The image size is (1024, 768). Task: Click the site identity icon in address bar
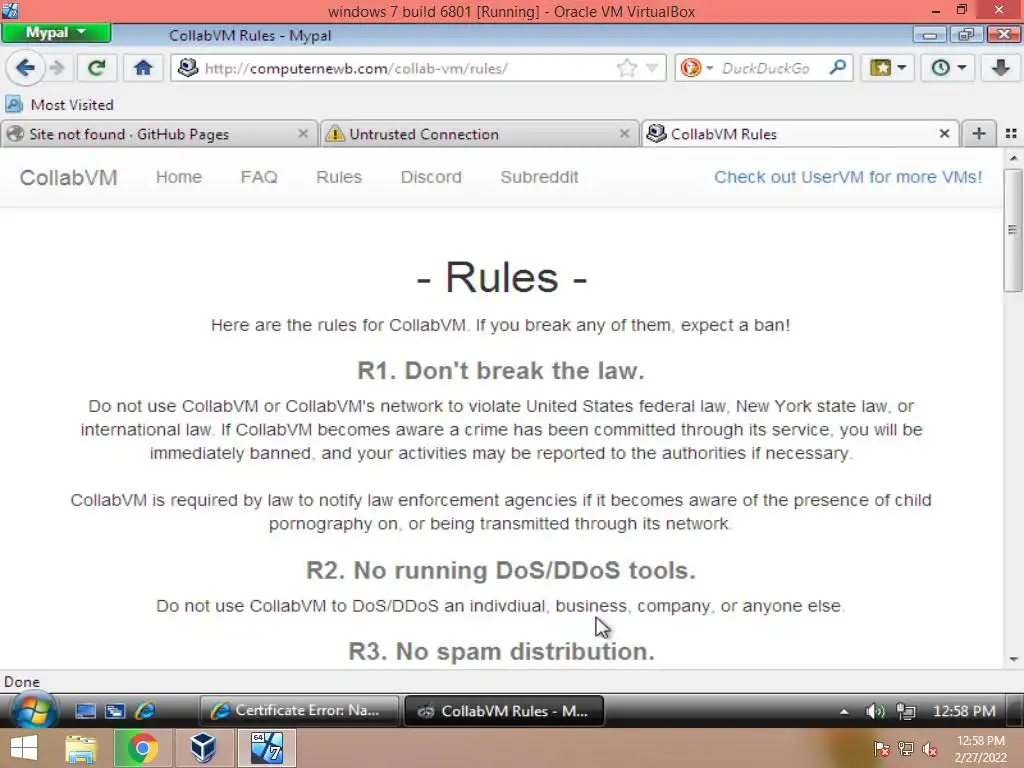pyautogui.click(x=188, y=68)
